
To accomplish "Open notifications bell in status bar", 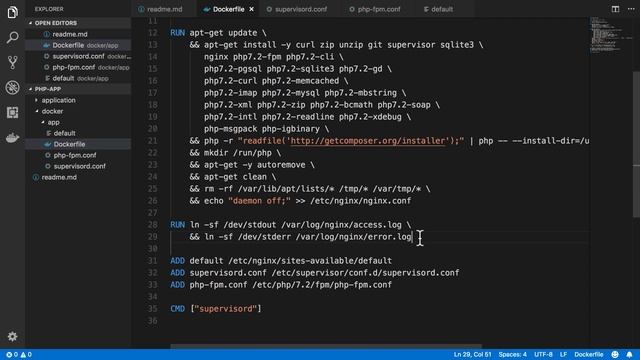I will (x=629, y=355).
